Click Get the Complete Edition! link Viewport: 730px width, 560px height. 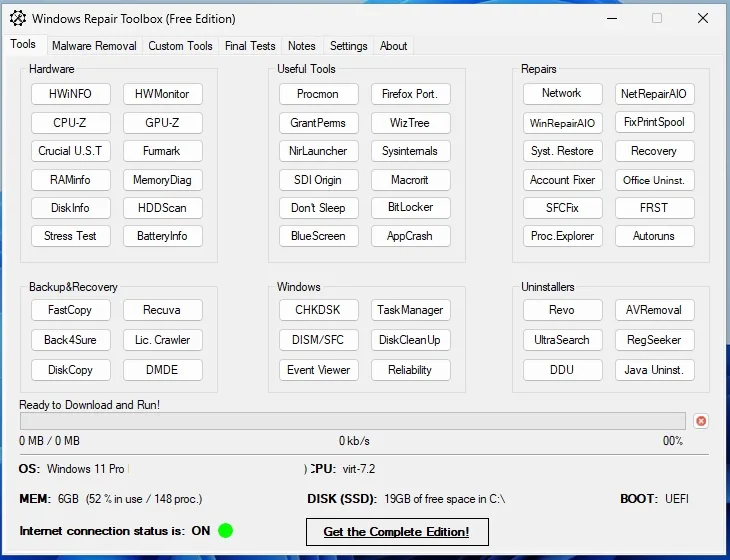pos(397,532)
